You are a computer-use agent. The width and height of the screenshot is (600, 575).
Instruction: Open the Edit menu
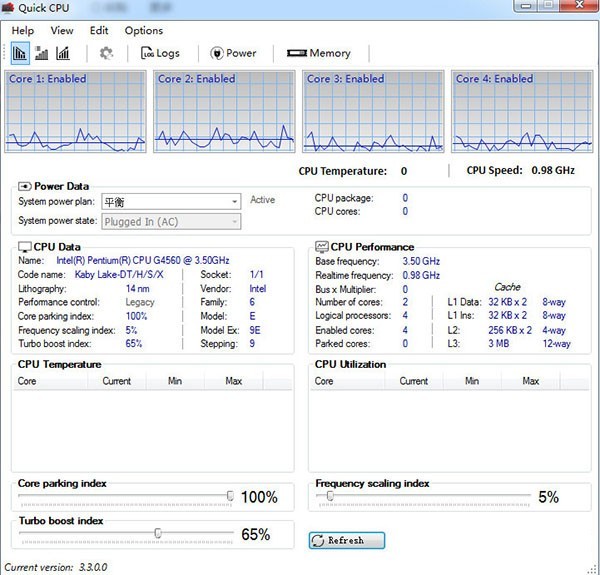click(99, 31)
